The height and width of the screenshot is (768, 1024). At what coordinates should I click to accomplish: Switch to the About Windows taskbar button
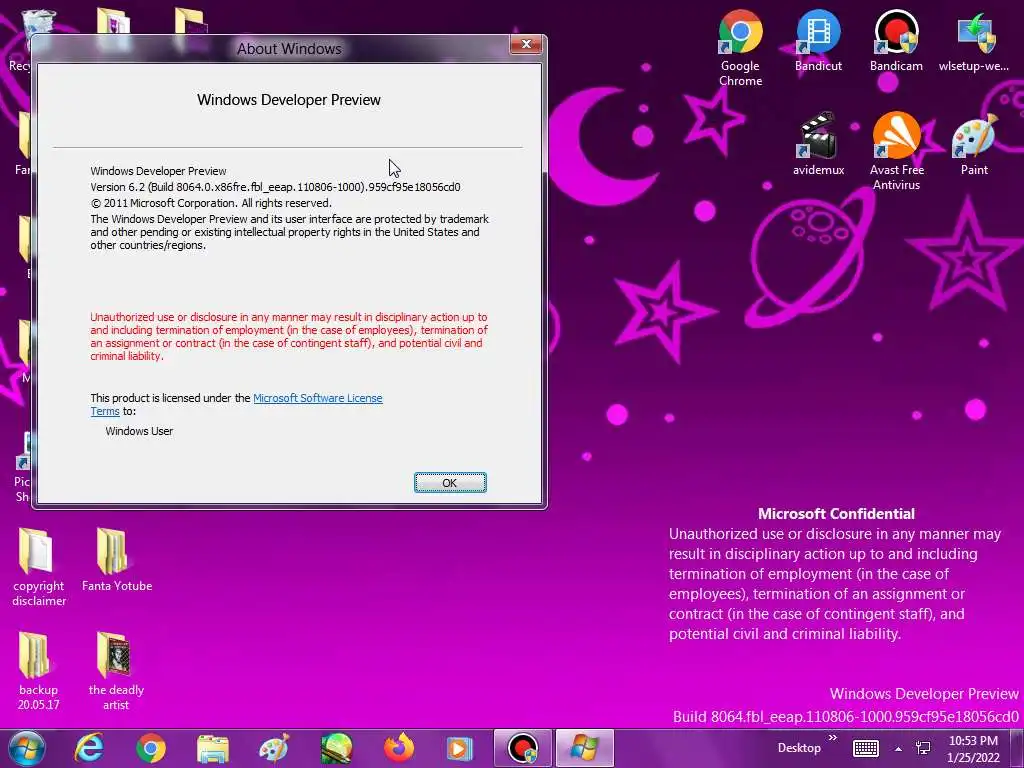coord(584,748)
